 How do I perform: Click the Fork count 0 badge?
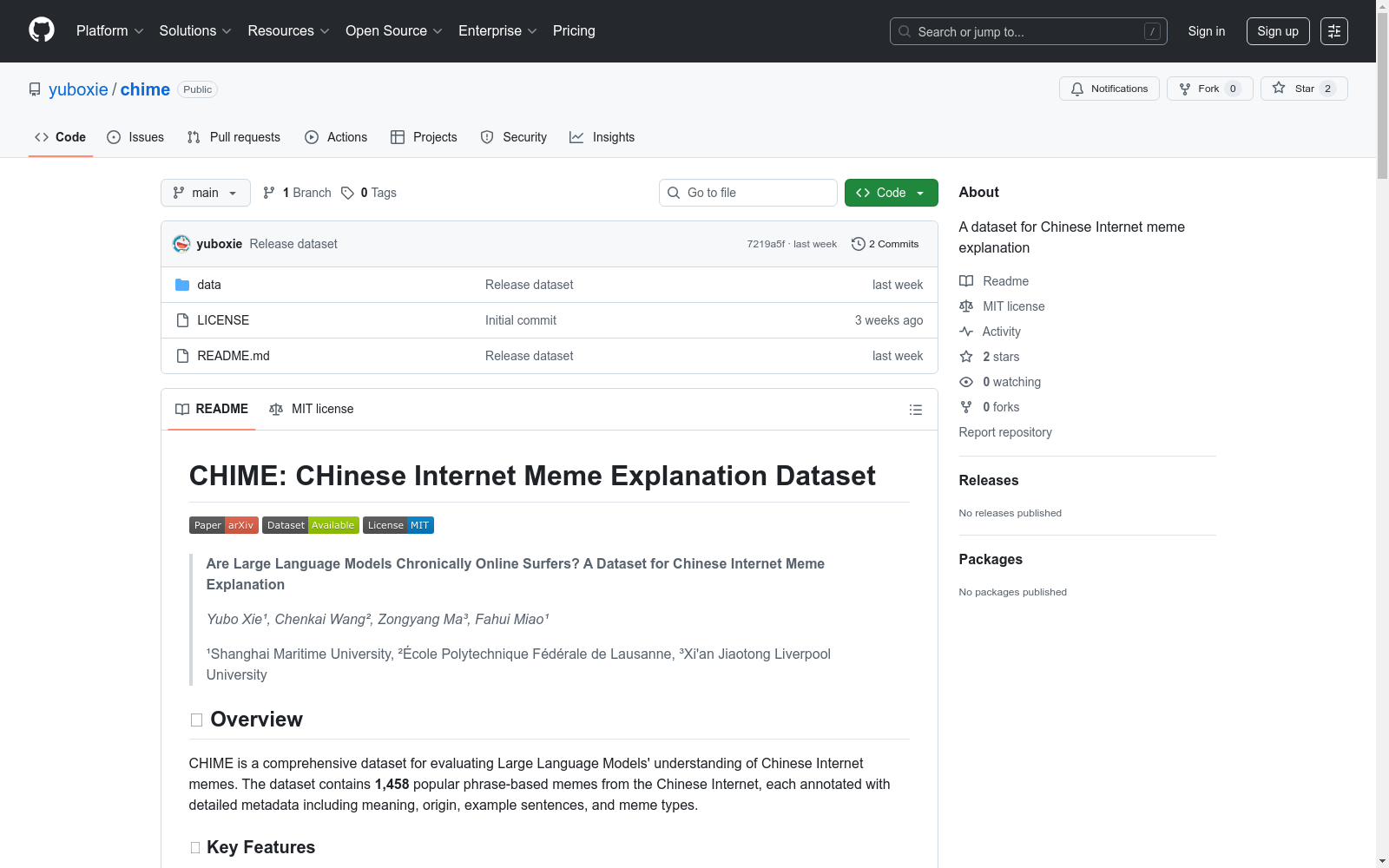point(1233,89)
